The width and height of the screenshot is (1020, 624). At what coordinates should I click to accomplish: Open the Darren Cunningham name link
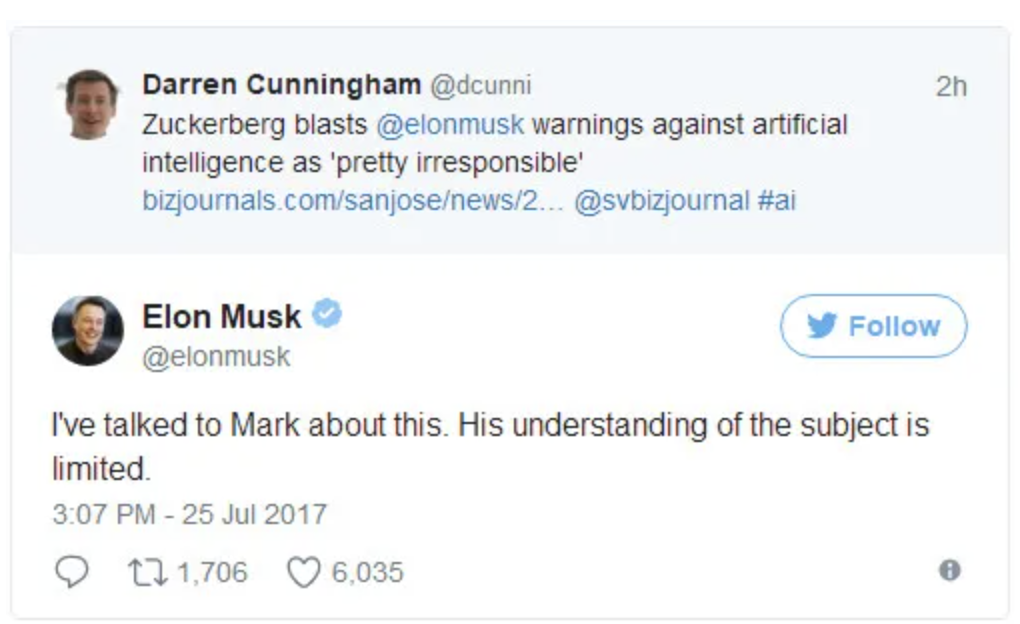click(281, 85)
